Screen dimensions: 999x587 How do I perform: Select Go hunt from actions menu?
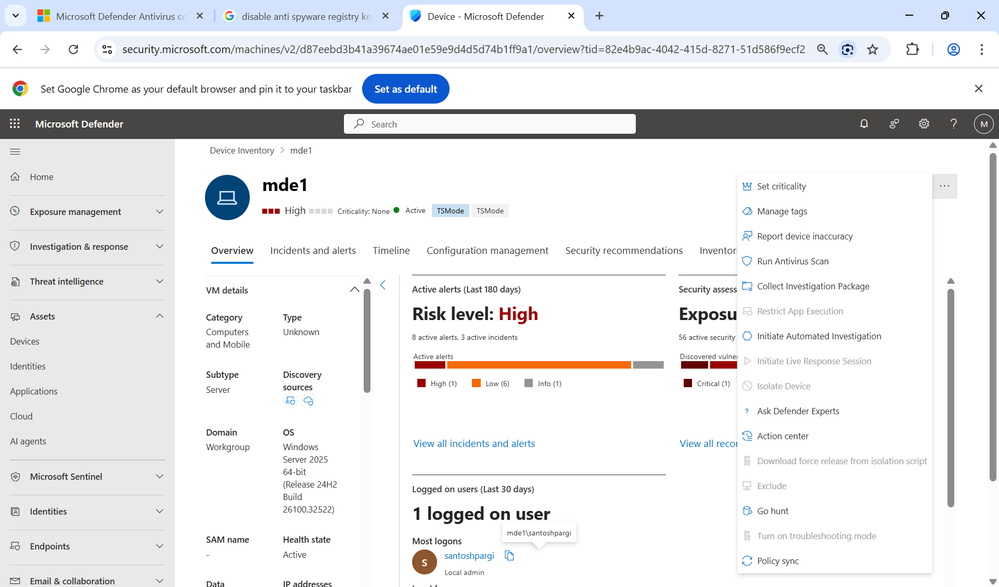coord(775,510)
